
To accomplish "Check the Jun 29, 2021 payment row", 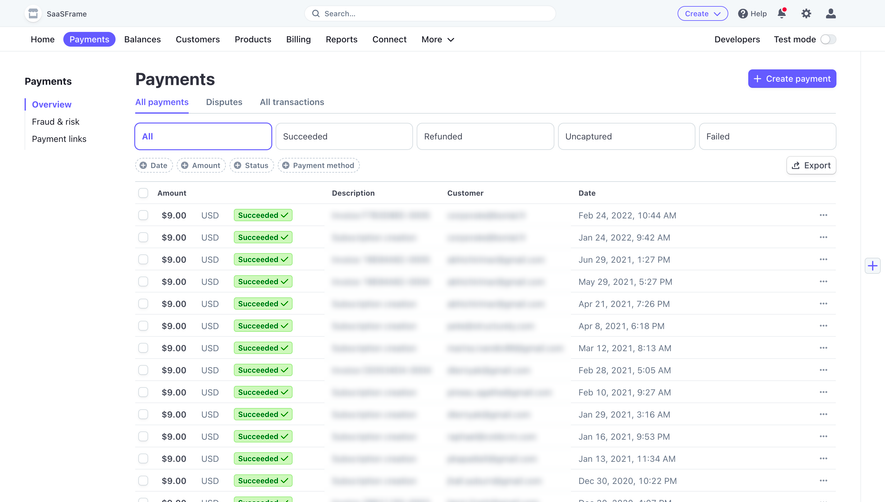I will pos(143,259).
